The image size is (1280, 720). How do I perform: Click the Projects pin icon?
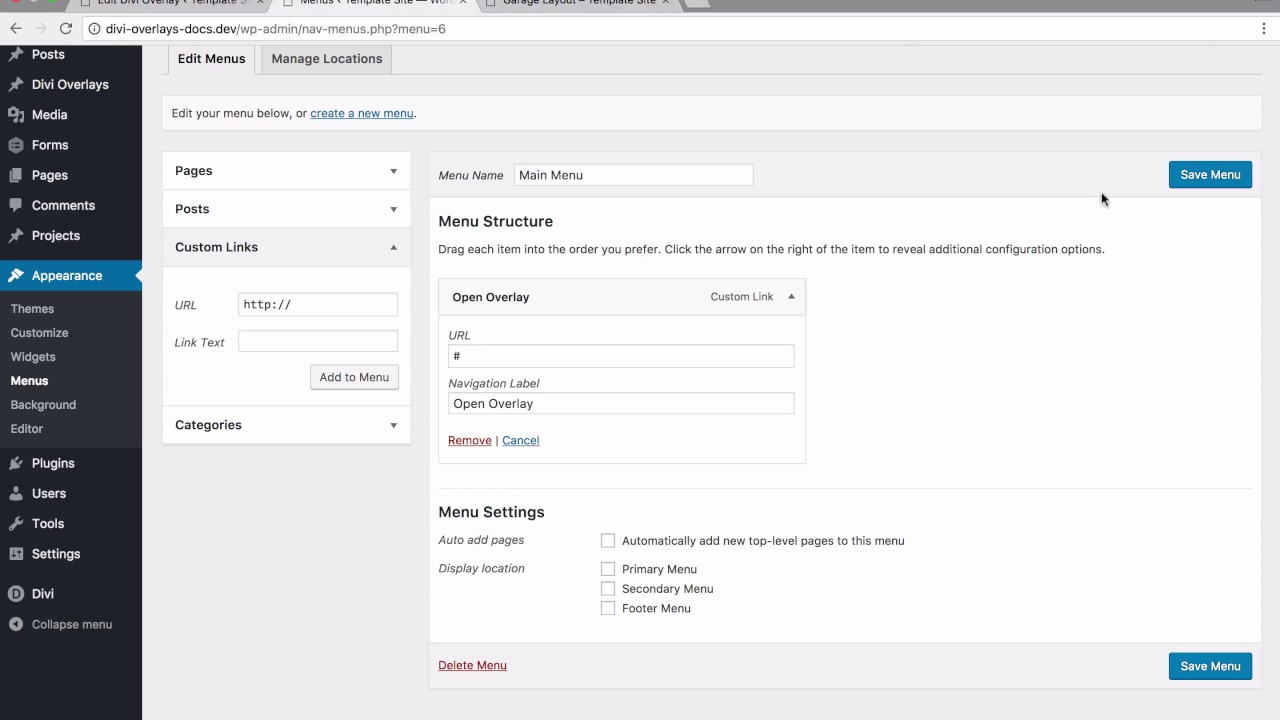pos(16,236)
